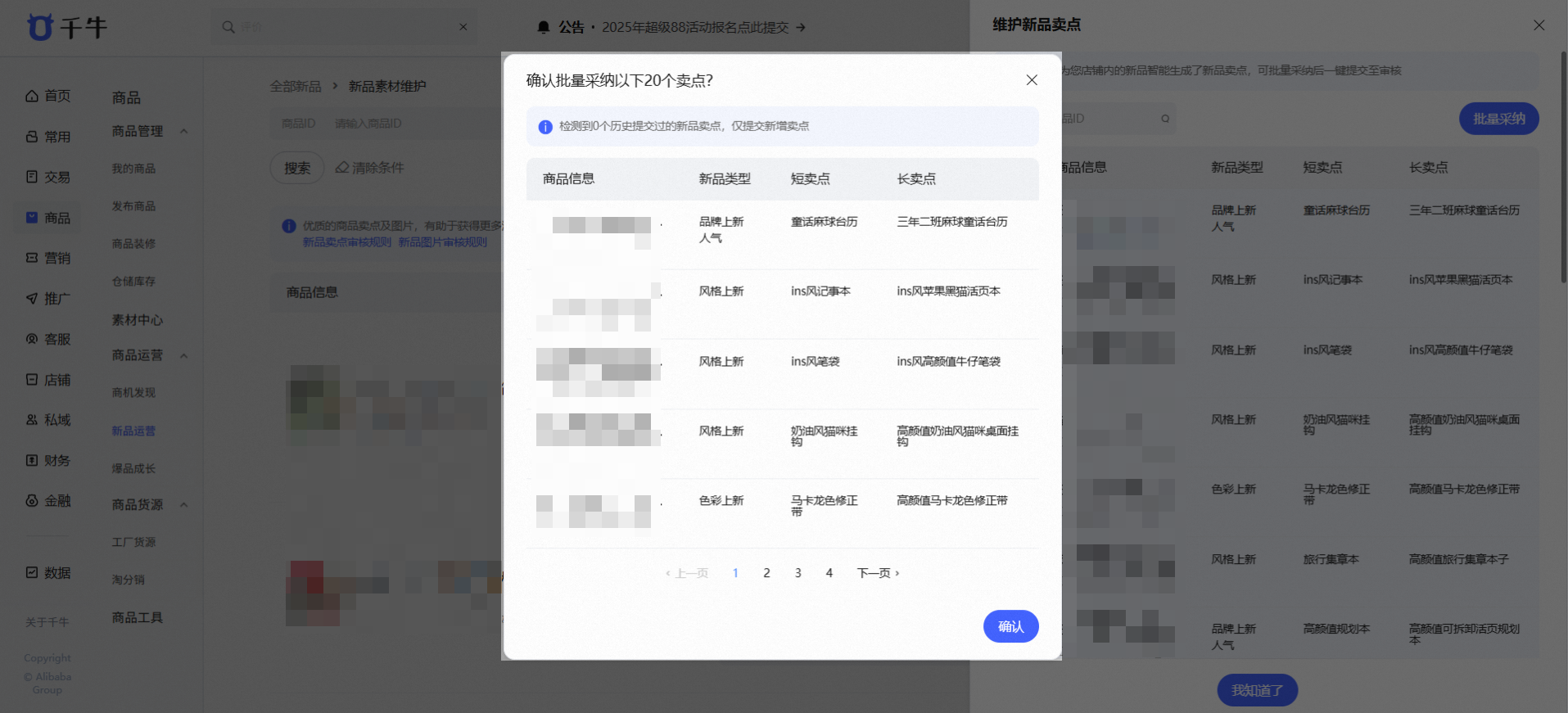Viewport: 1568px width, 713px height.
Task: Open 常用 sidebar icon
Action: [32, 137]
